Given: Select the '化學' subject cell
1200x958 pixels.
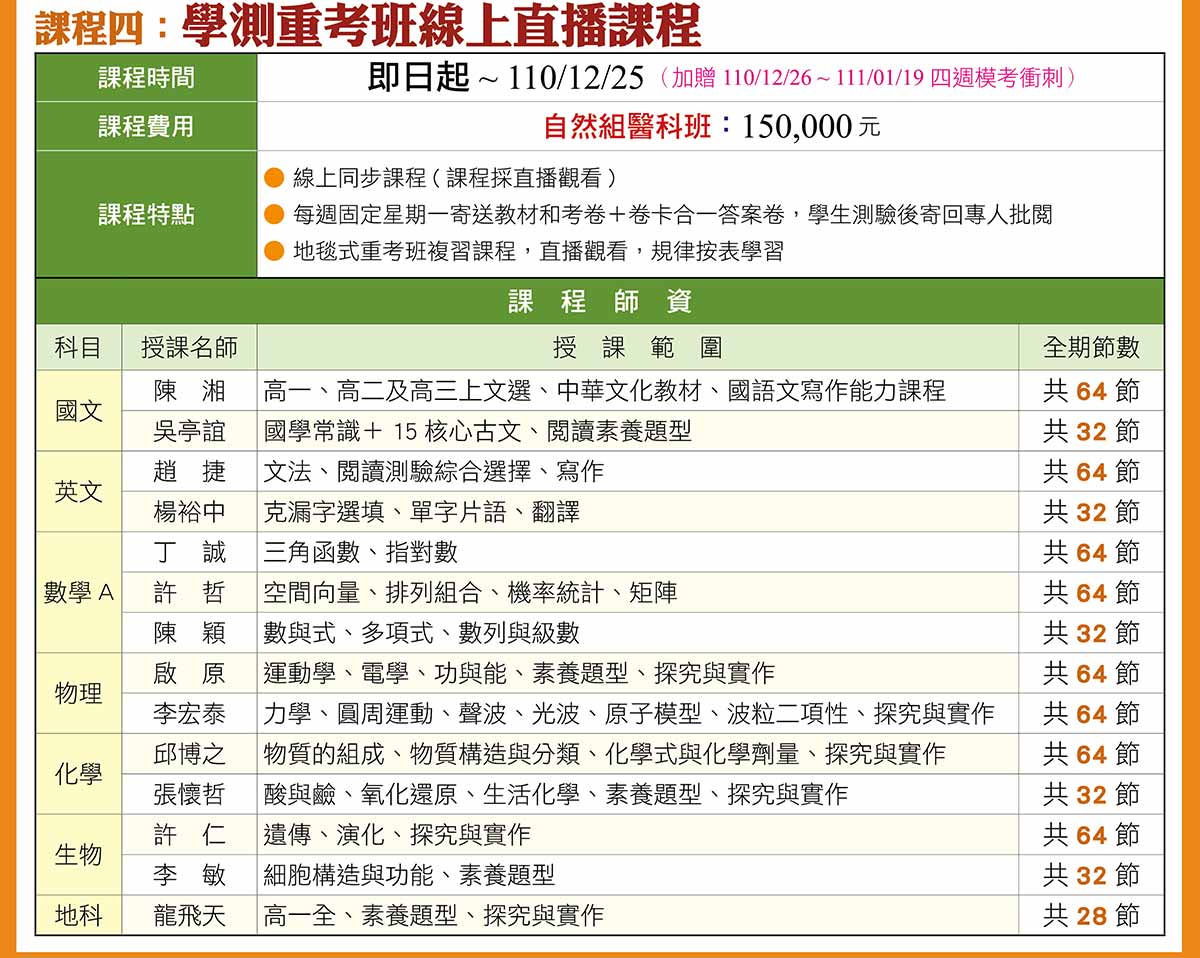Looking at the screenshot, I should [79, 775].
